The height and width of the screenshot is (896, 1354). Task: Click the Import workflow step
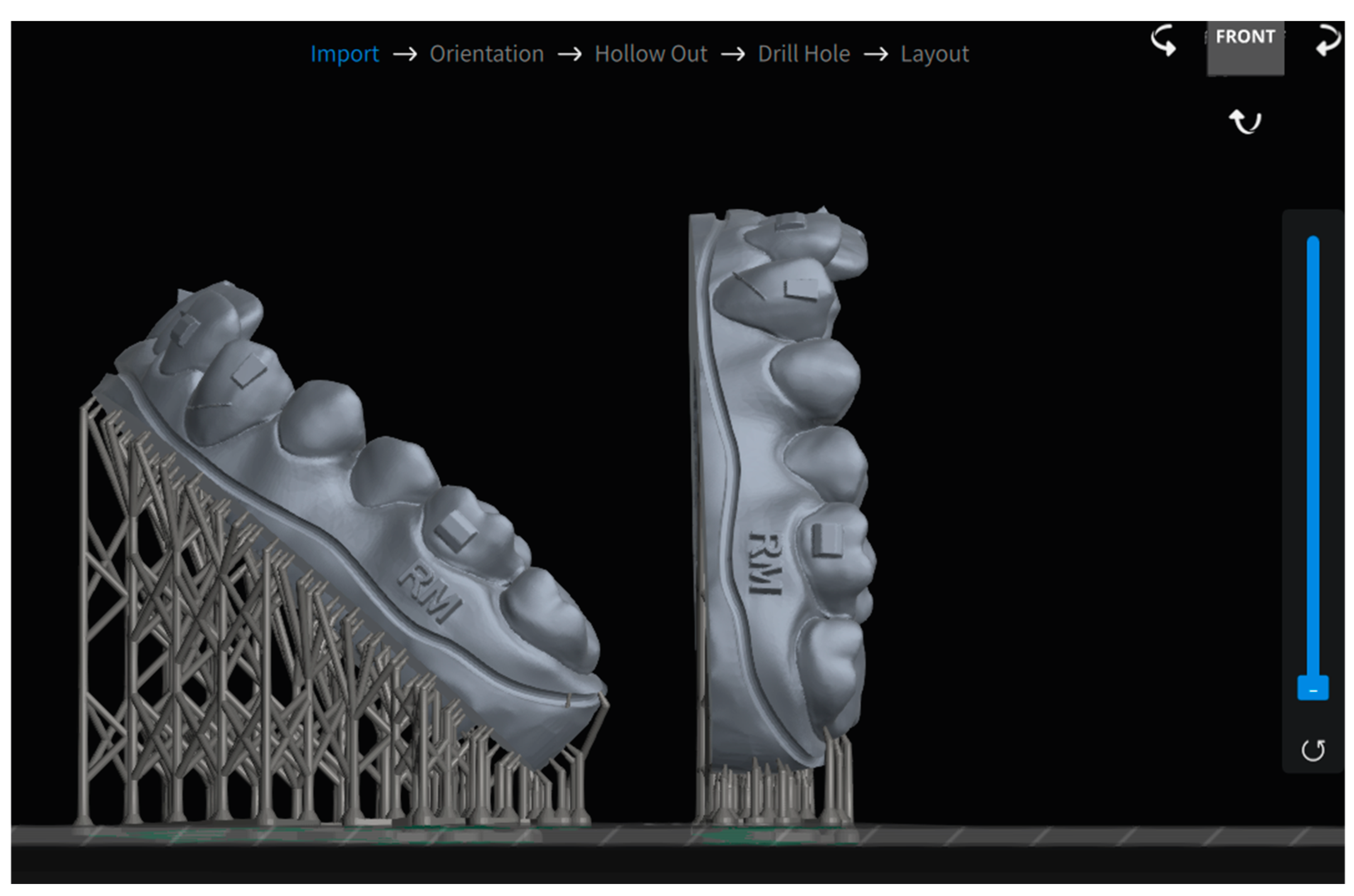point(344,54)
